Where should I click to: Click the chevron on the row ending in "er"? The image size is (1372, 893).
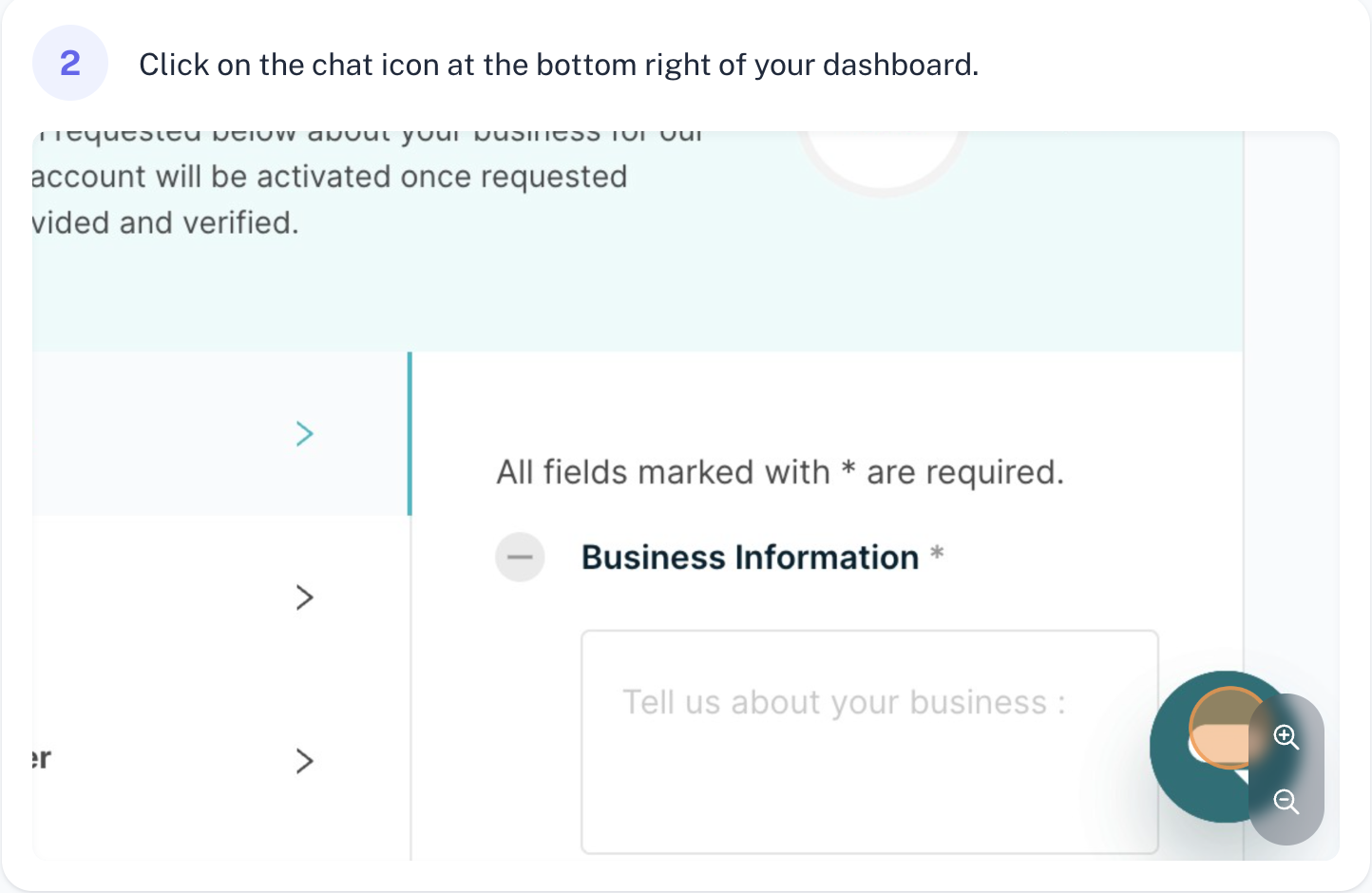click(x=304, y=761)
